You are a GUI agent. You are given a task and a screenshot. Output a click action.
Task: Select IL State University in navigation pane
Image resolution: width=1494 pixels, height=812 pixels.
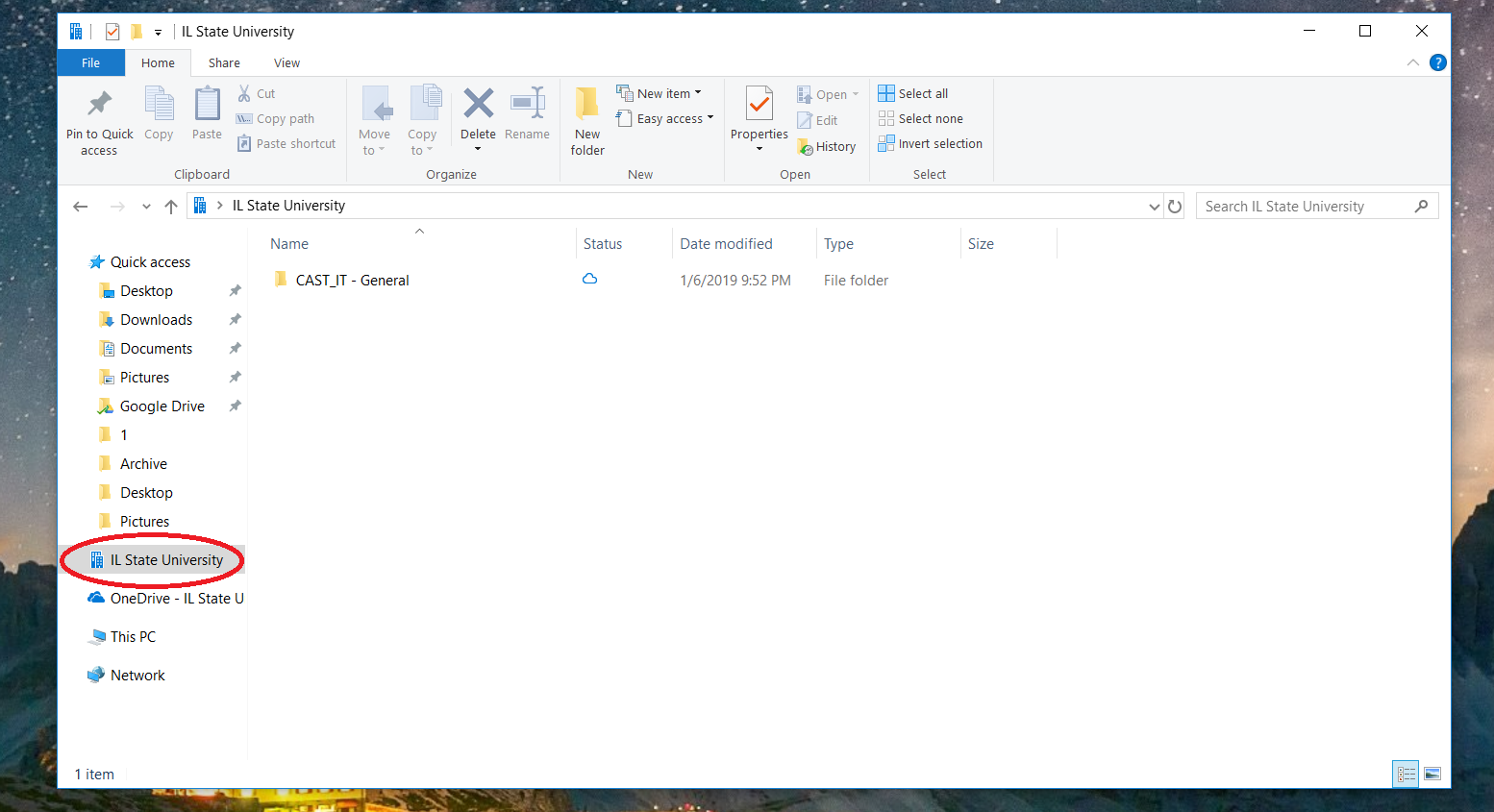(165, 559)
